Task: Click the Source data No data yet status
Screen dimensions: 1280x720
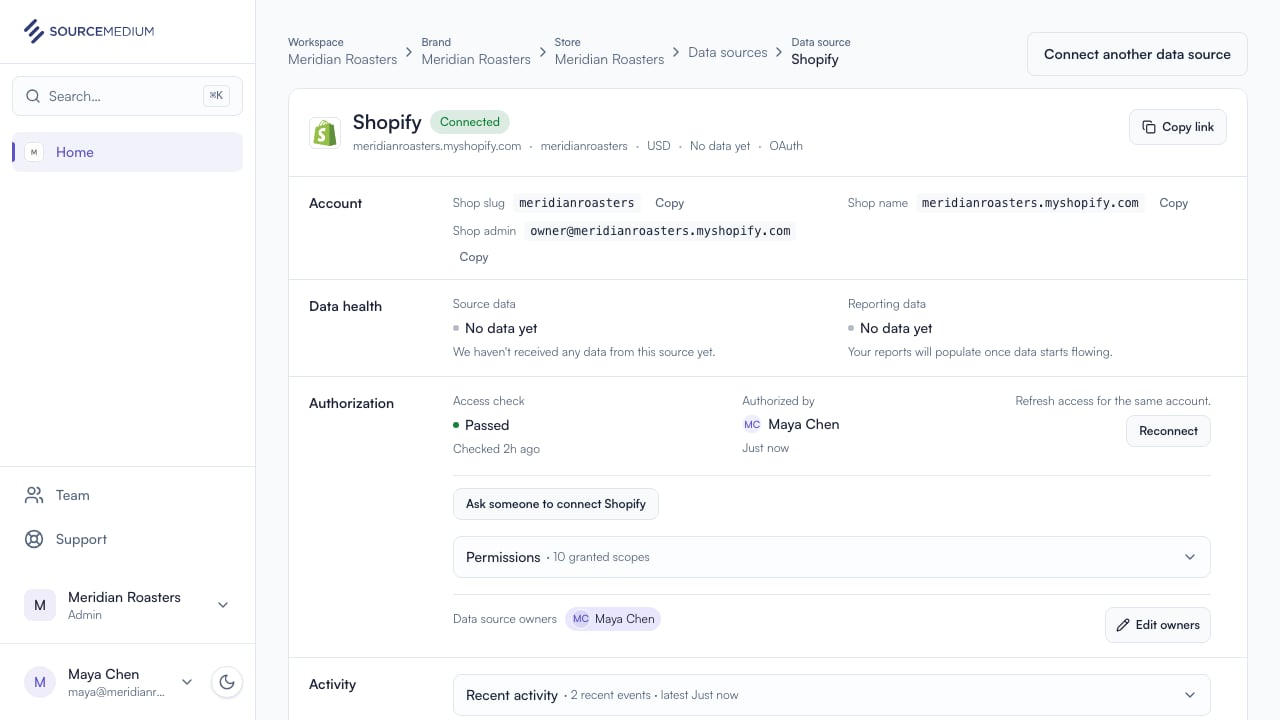Action: 495,328
